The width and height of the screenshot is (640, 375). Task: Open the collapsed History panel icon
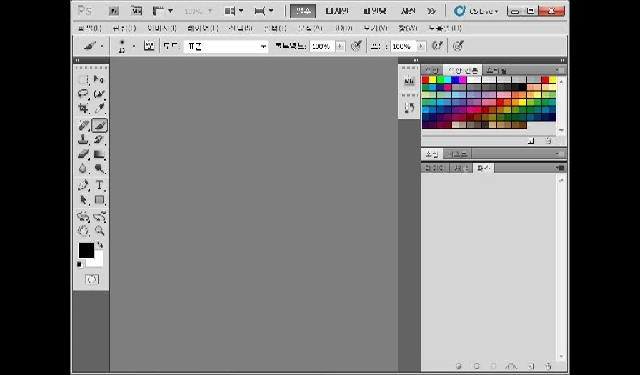click(409, 108)
